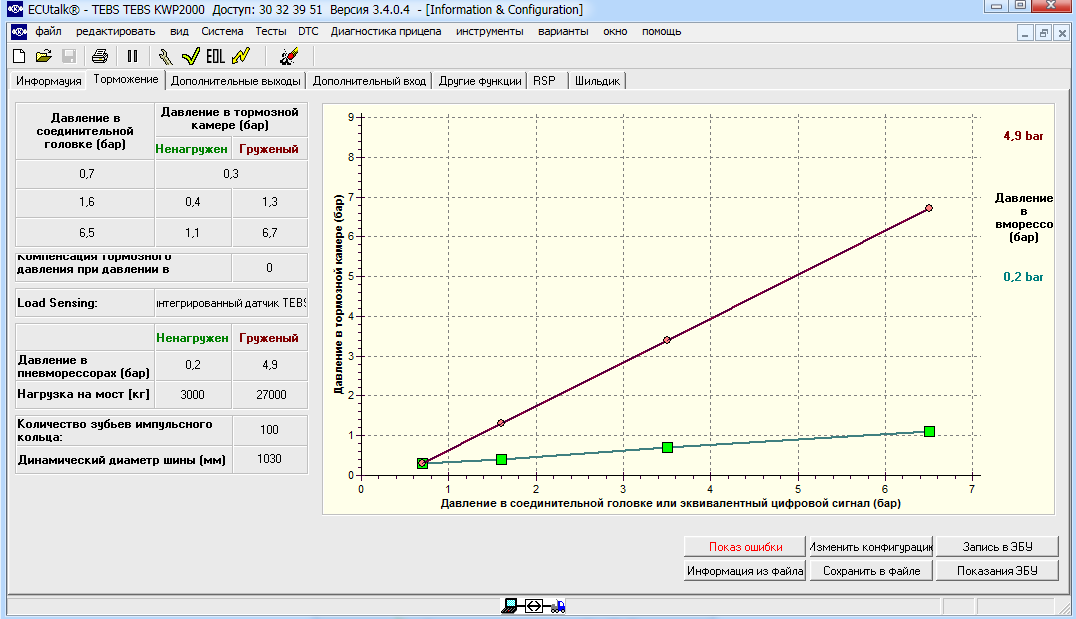Open the RSP tab
1076x619 pixels.
[x=544, y=81]
